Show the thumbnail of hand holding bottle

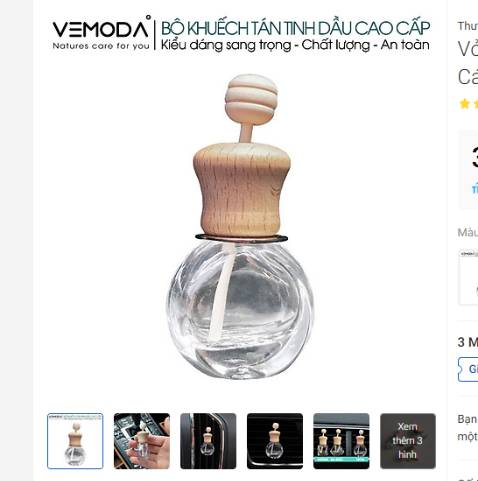click(142, 441)
